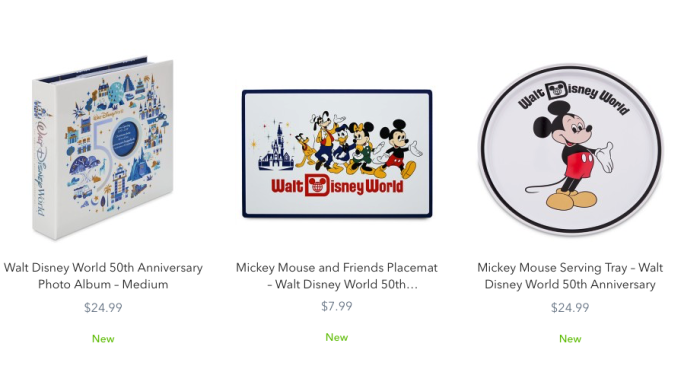700x388 pixels.
Task: Click the Mickey Mouse and Friends Placemat title
Action: [x=337, y=276]
